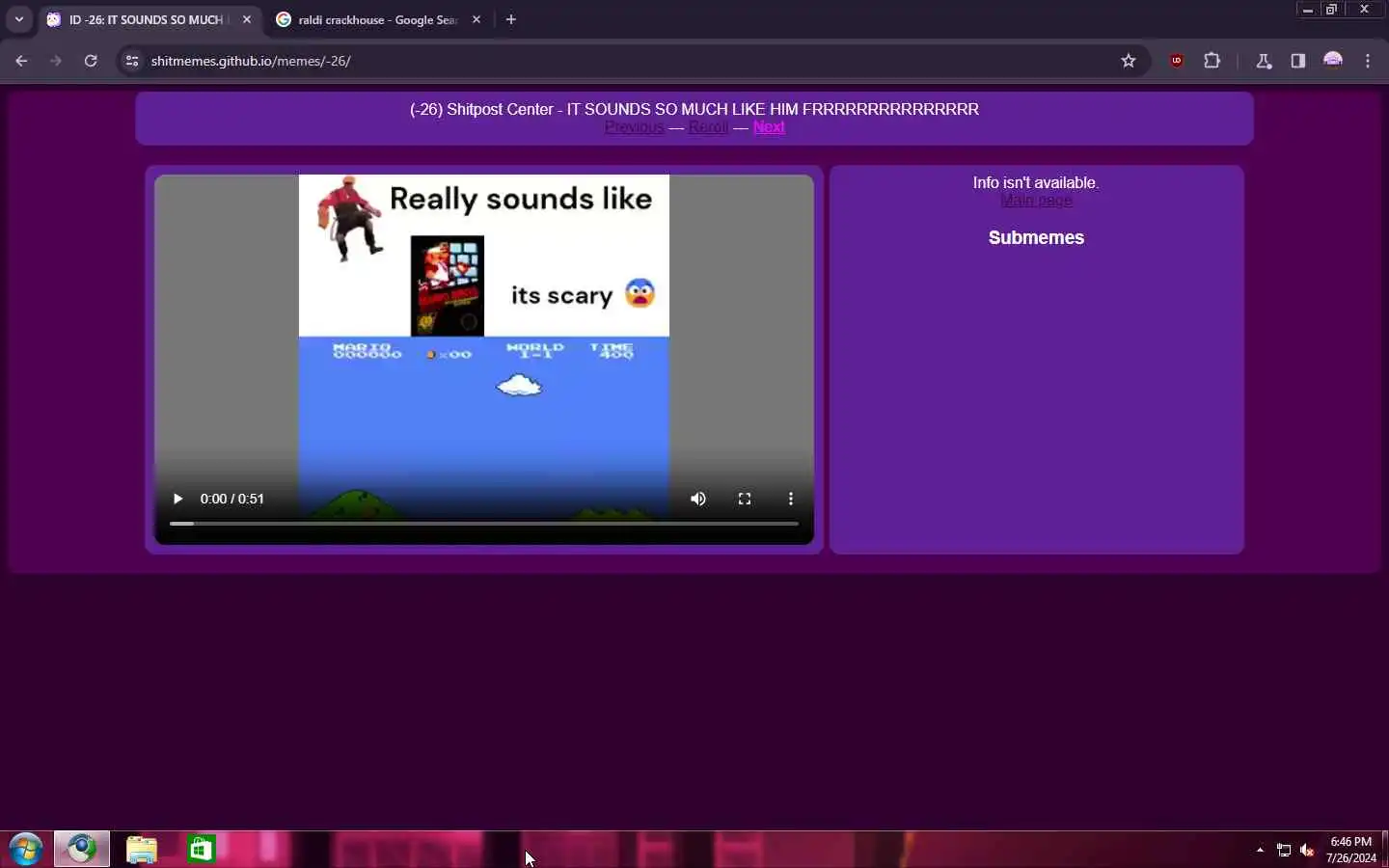Open the clock showing 6:46 PM

[1350, 850]
